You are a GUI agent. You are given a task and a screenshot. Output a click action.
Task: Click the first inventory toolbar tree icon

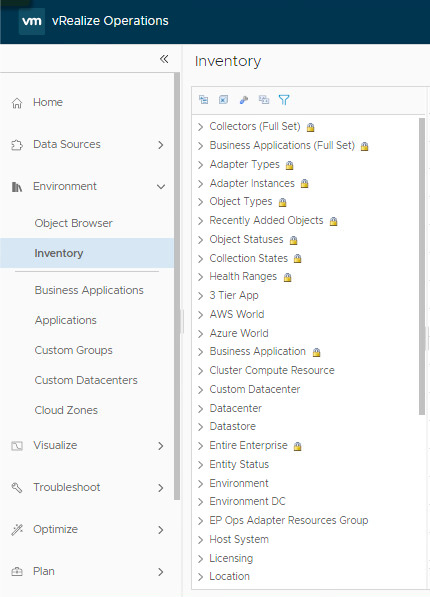tap(203, 100)
